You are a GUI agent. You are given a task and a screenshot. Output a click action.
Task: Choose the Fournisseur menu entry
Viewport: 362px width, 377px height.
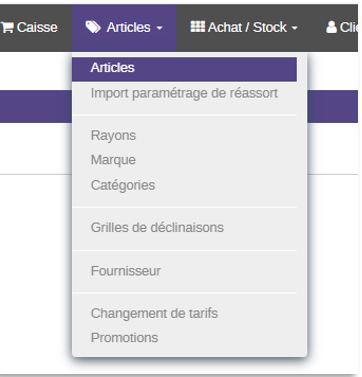click(184, 271)
